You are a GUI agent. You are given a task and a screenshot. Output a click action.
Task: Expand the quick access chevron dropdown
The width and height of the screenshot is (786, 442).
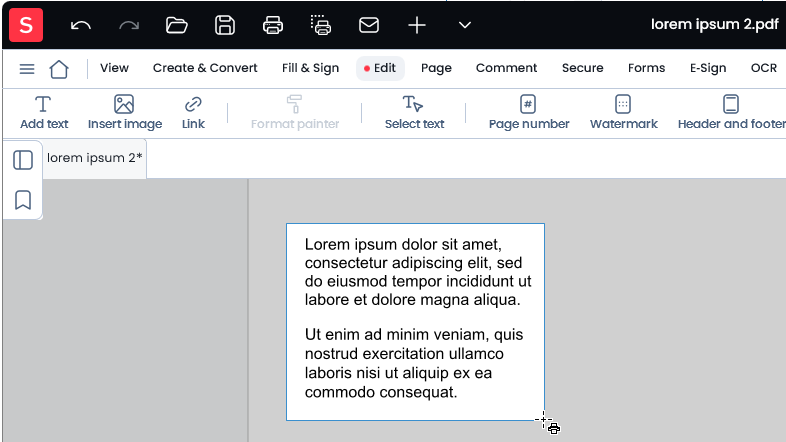click(x=465, y=25)
